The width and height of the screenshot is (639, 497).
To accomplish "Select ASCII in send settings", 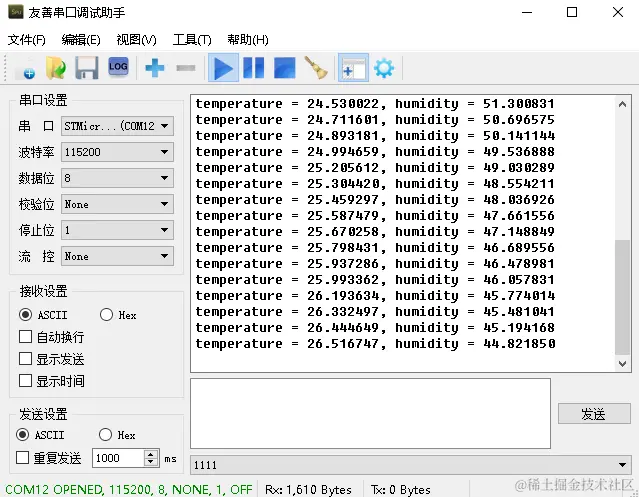I will [x=22, y=434].
